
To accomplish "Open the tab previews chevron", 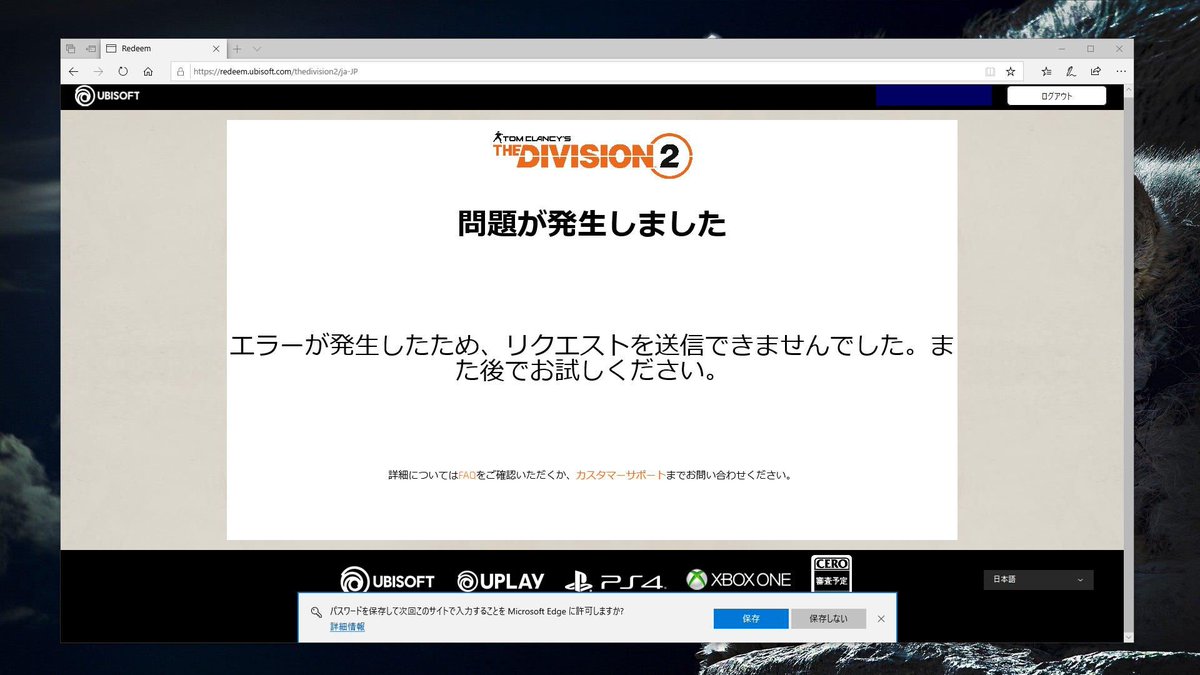I will coord(257,48).
